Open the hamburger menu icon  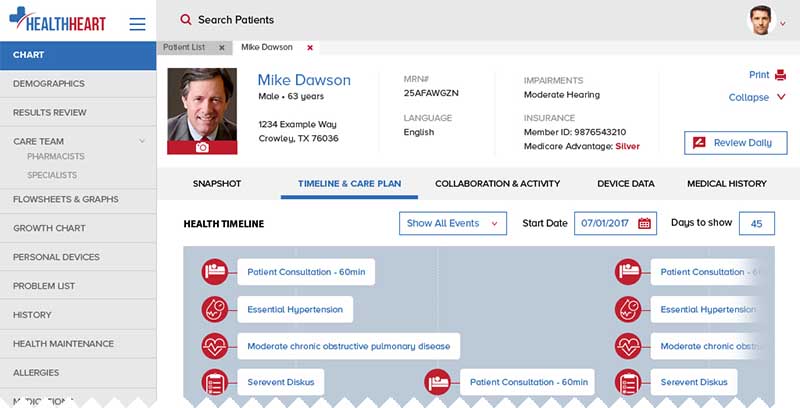(137, 24)
